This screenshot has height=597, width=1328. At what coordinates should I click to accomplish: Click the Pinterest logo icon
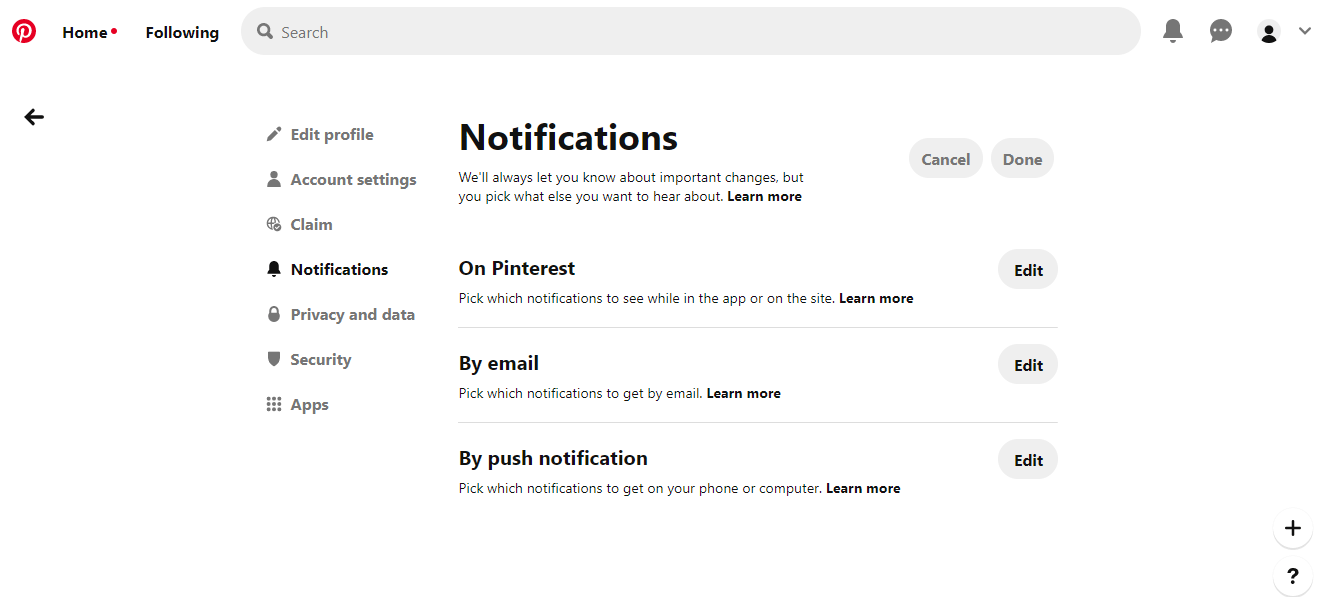tap(24, 32)
